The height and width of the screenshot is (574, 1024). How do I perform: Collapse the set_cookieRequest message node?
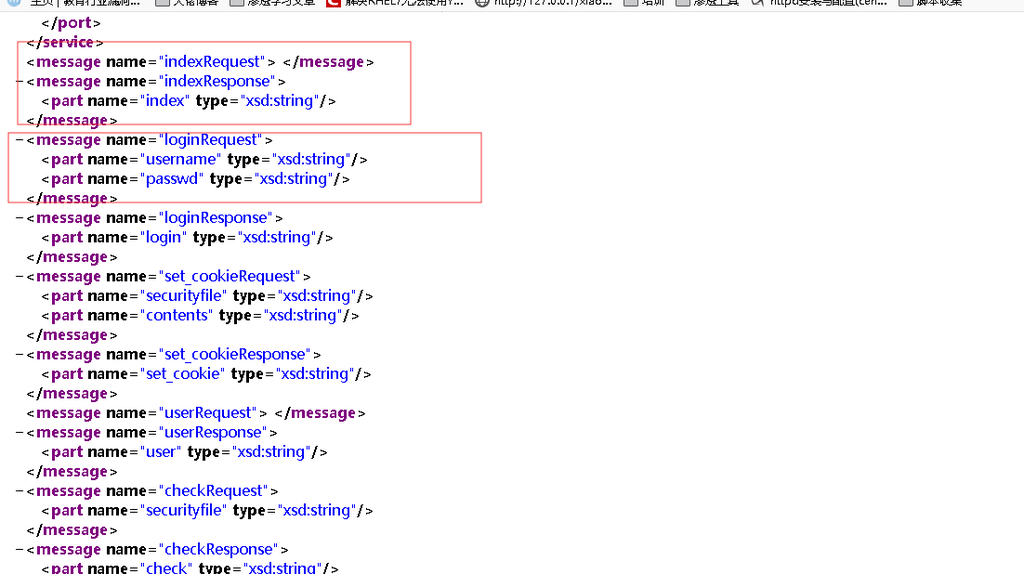(20, 277)
